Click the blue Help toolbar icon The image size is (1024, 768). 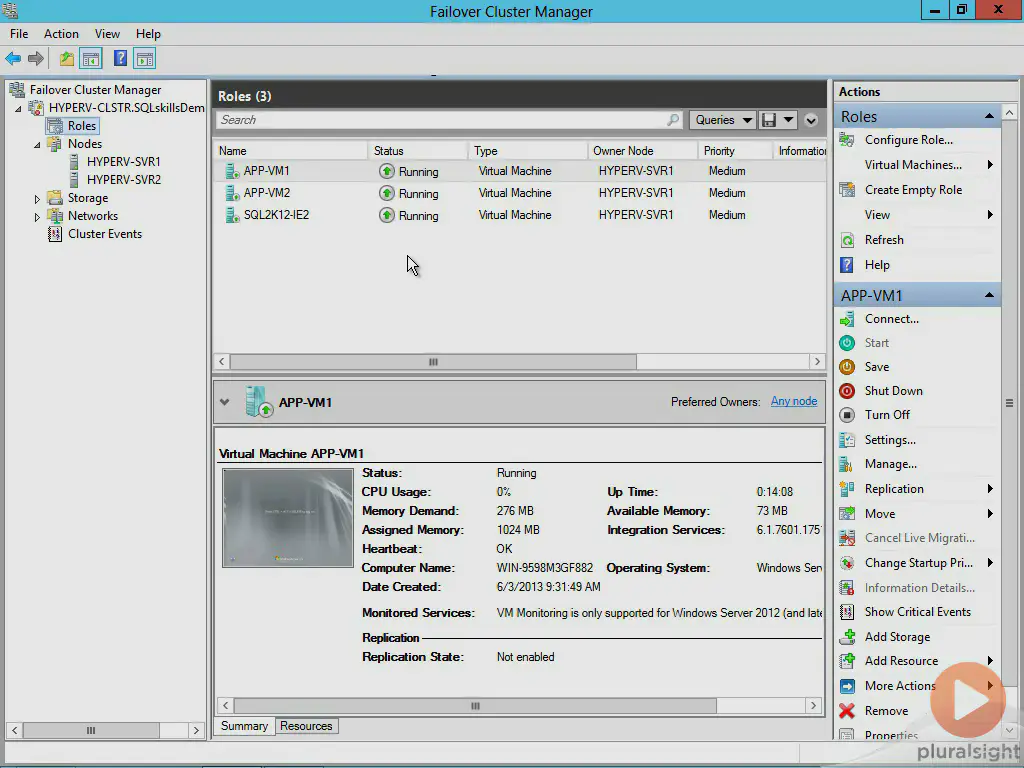click(120, 59)
